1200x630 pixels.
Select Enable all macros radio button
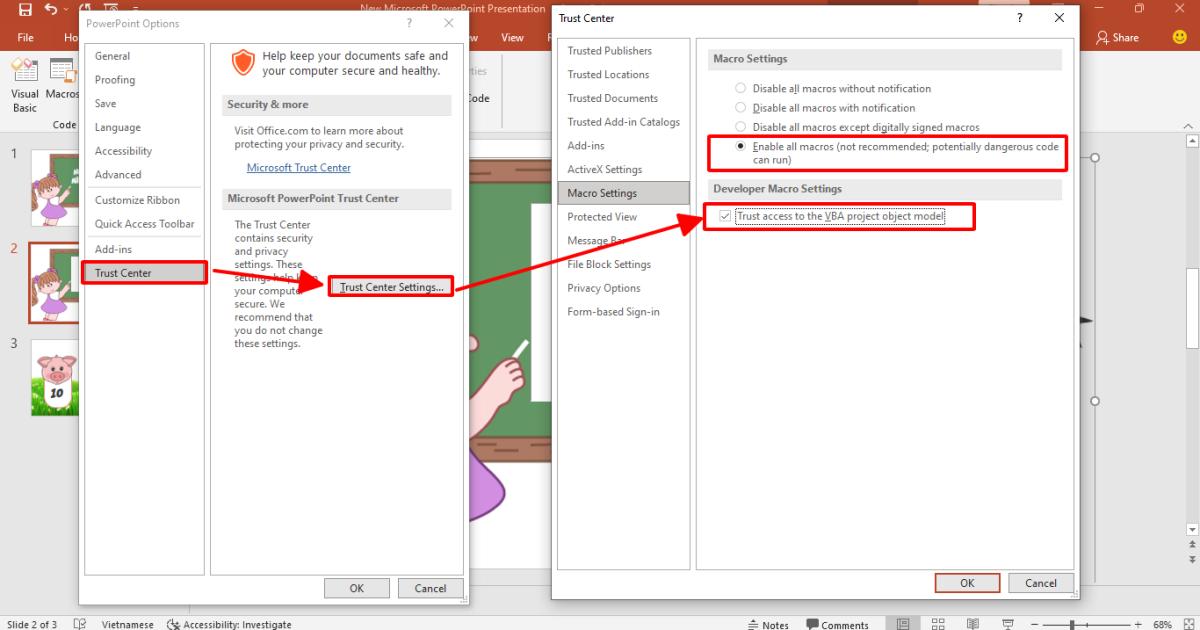(x=741, y=146)
